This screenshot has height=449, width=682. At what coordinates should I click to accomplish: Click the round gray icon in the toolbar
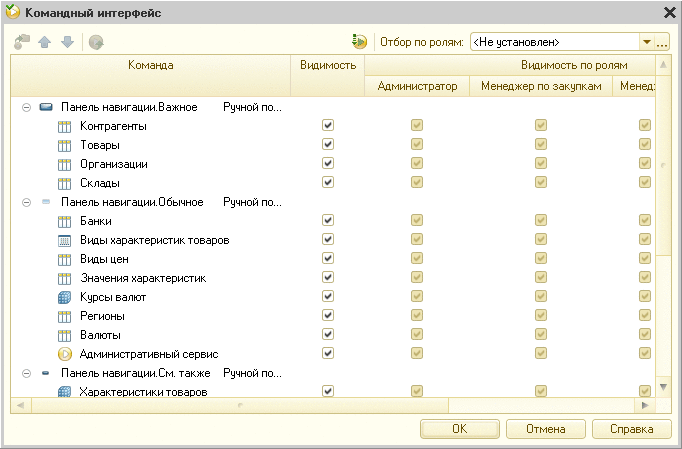click(x=96, y=42)
